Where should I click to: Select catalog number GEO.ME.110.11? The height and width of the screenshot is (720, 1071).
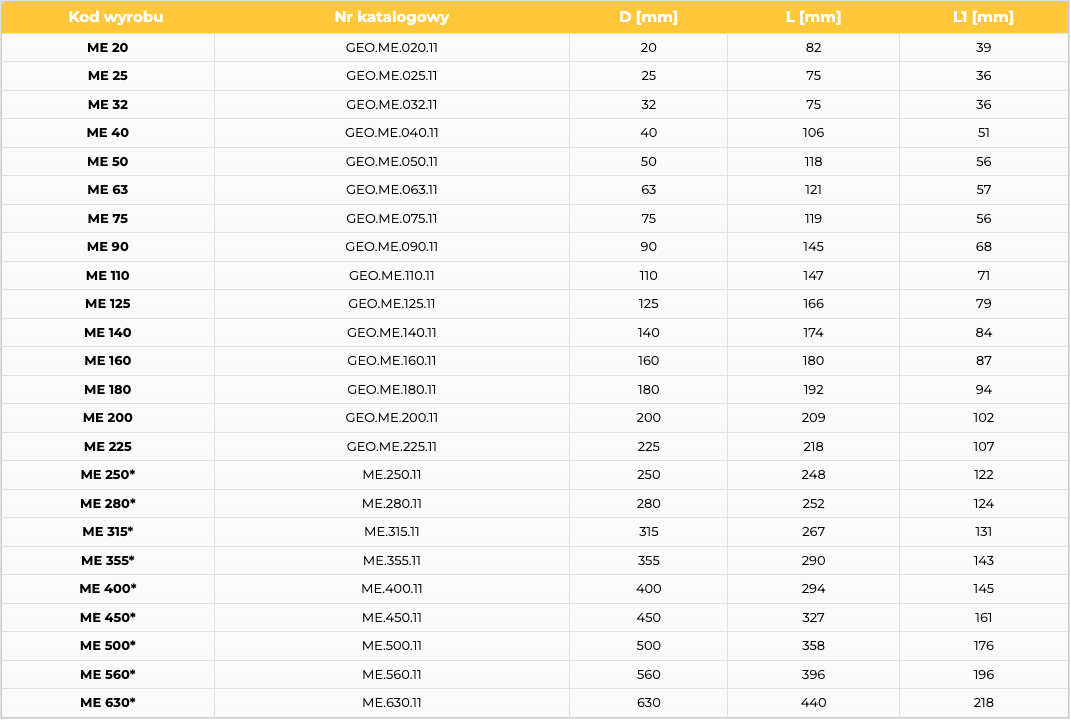pyautogui.click(x=391, y=275)
